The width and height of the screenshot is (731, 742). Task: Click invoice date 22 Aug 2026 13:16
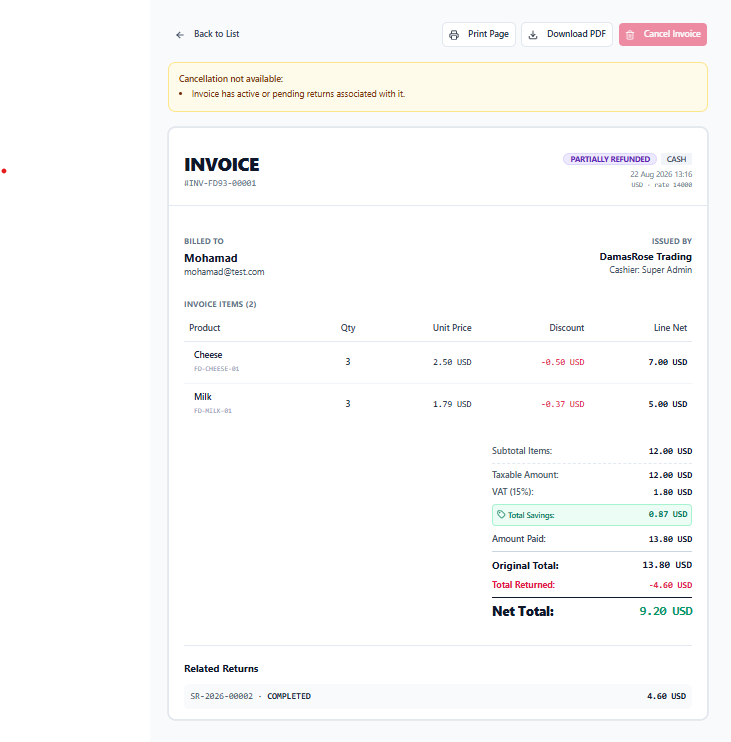click(661, 174)
